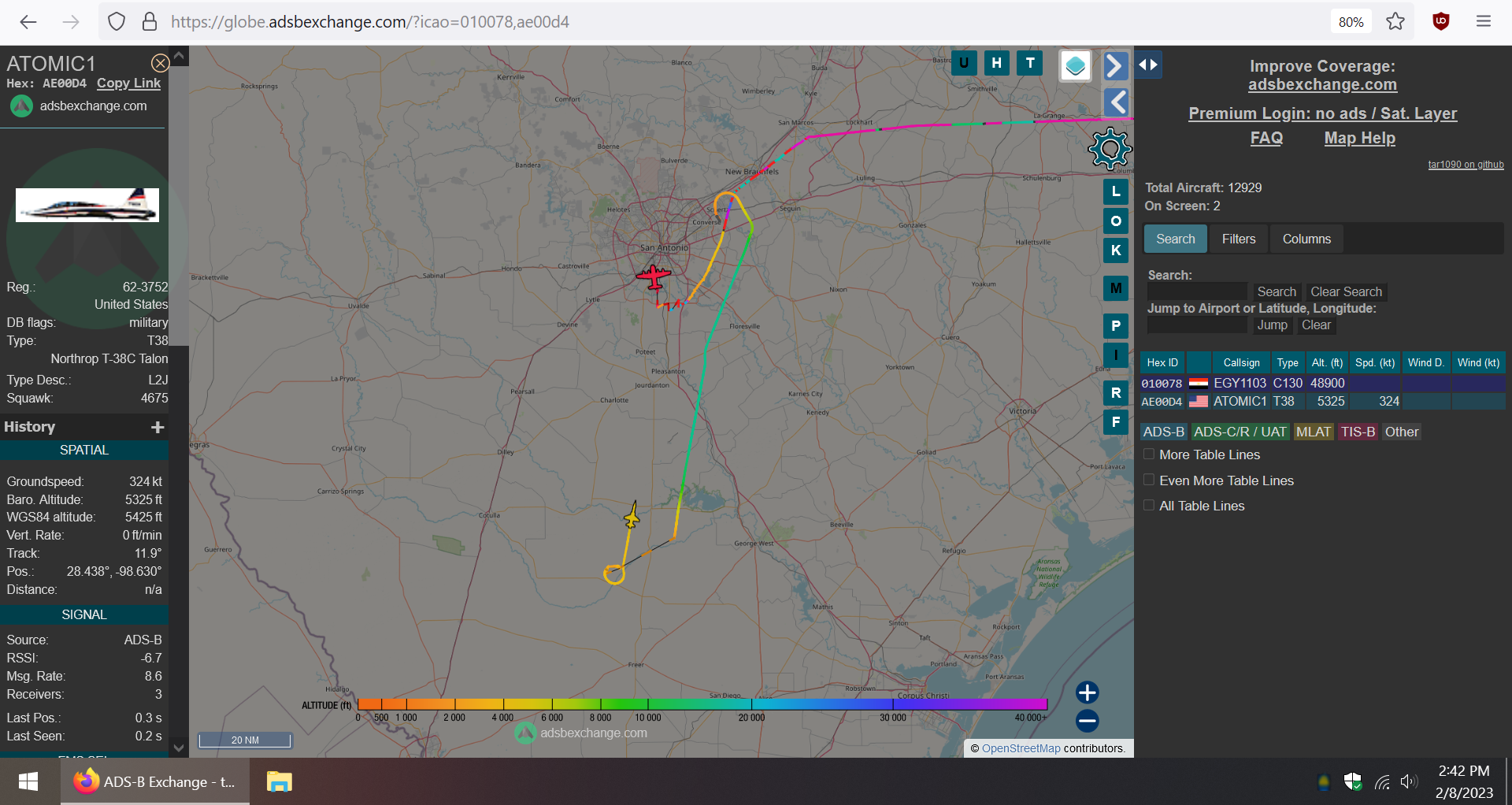Viewport: 1512px width, 805px height.
Task: Click the volume icon in system tray
Action: coord(1409,782)
